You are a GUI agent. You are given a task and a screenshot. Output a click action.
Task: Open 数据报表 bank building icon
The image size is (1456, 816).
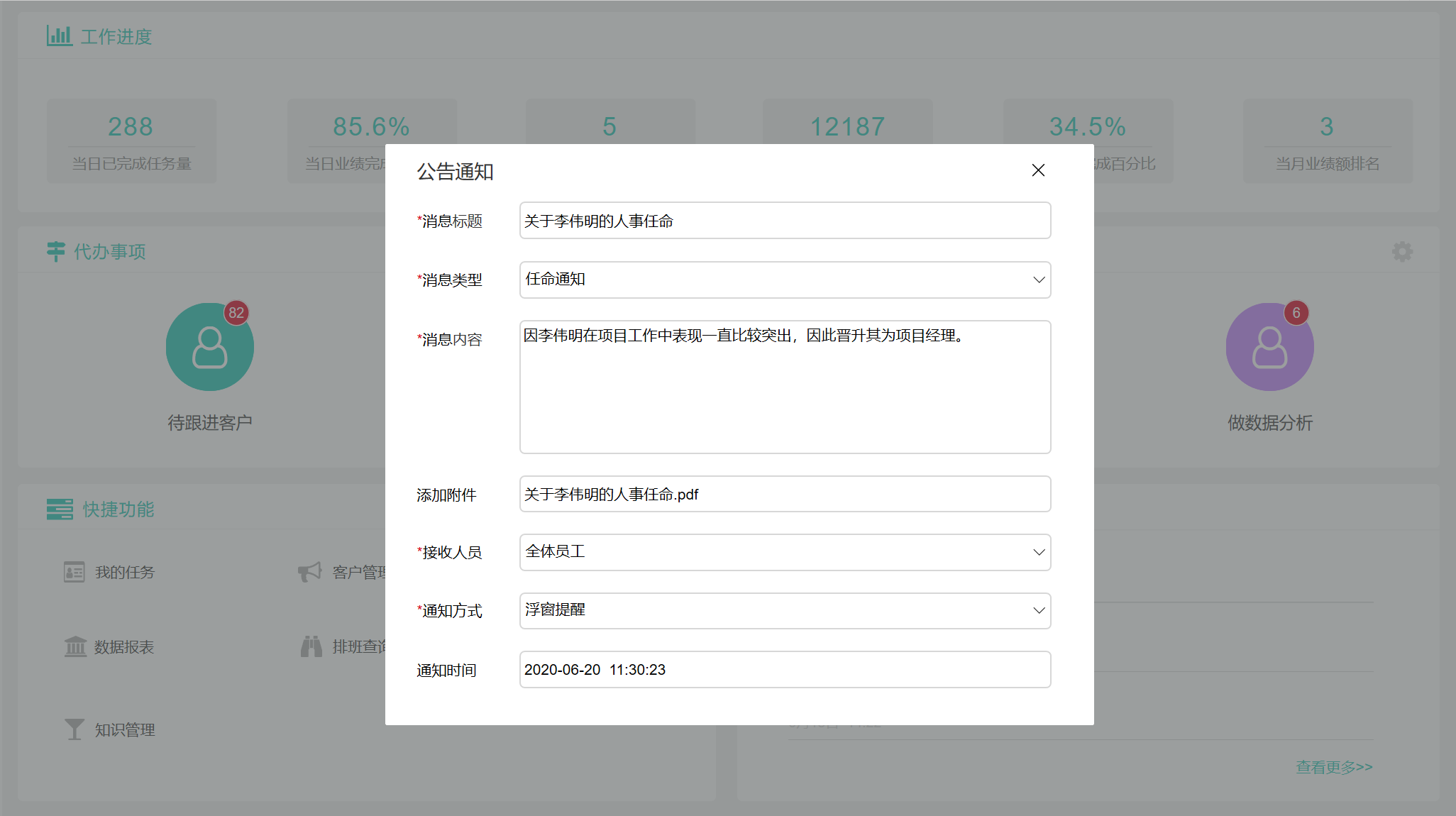pos(75,646)
